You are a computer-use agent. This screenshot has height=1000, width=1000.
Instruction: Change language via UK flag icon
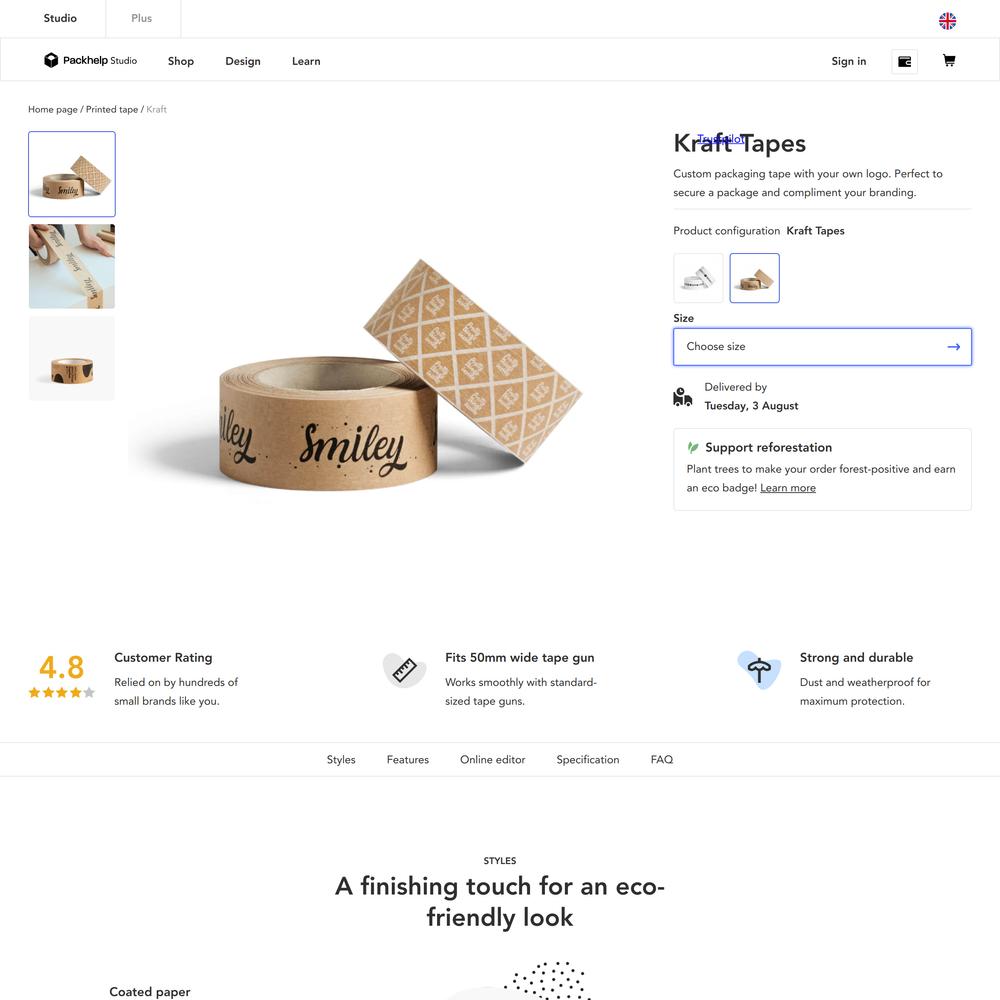(947, 21)
